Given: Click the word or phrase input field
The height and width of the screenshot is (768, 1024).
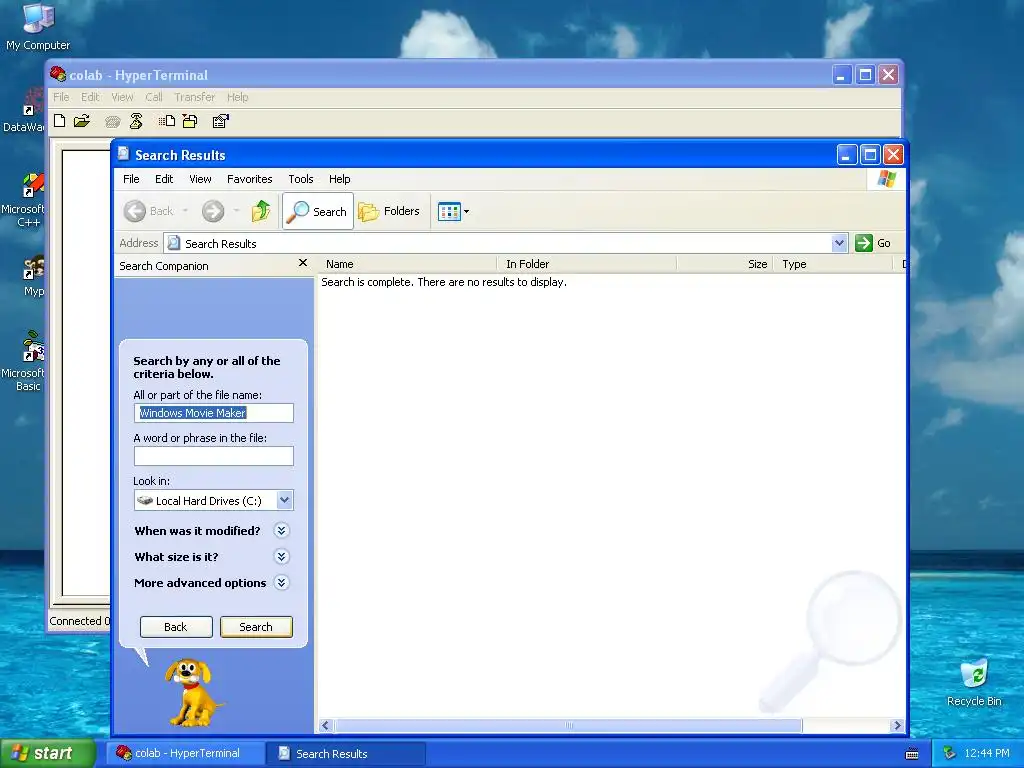Looking at the screenshot, I should click(x=214, y=456).
